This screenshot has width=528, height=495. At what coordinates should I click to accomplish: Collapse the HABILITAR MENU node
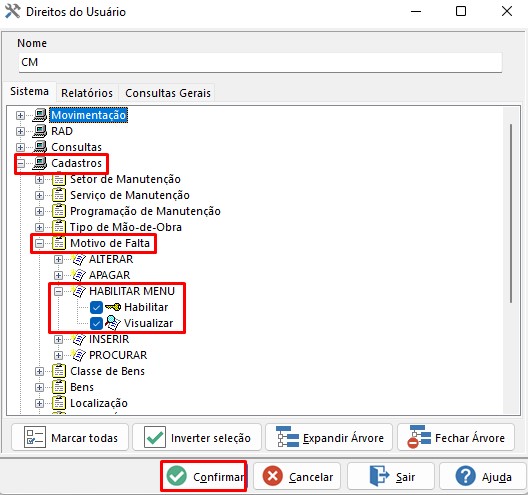tap(59, 291)
